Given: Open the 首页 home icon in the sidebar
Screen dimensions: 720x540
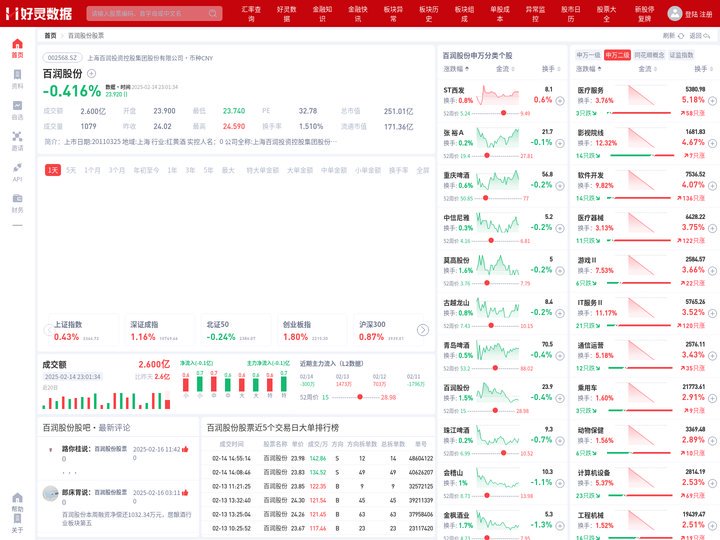Looking at the screenshot, I should click(x=17, y=44).
